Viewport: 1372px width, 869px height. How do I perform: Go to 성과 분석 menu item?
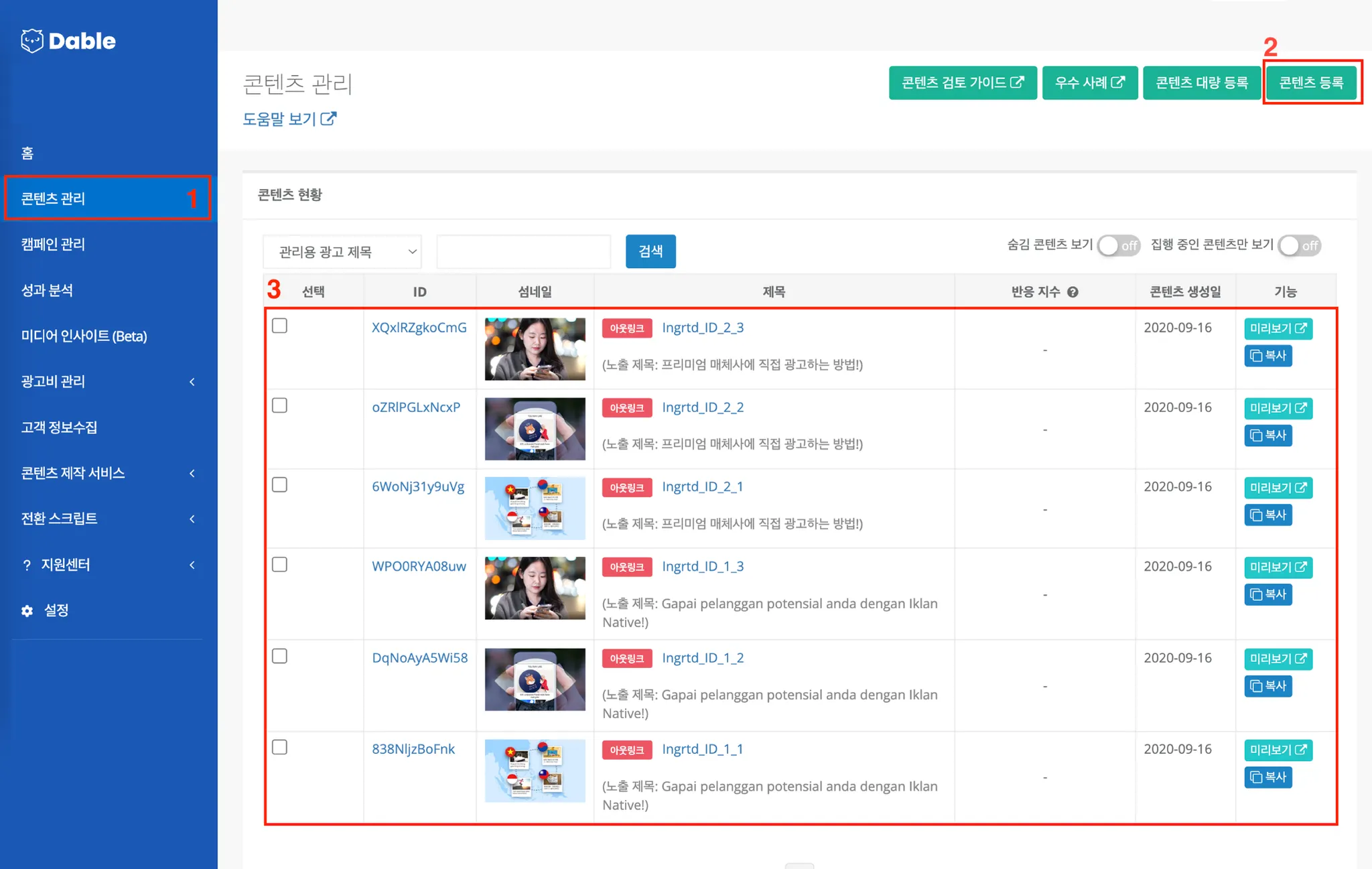47,290
